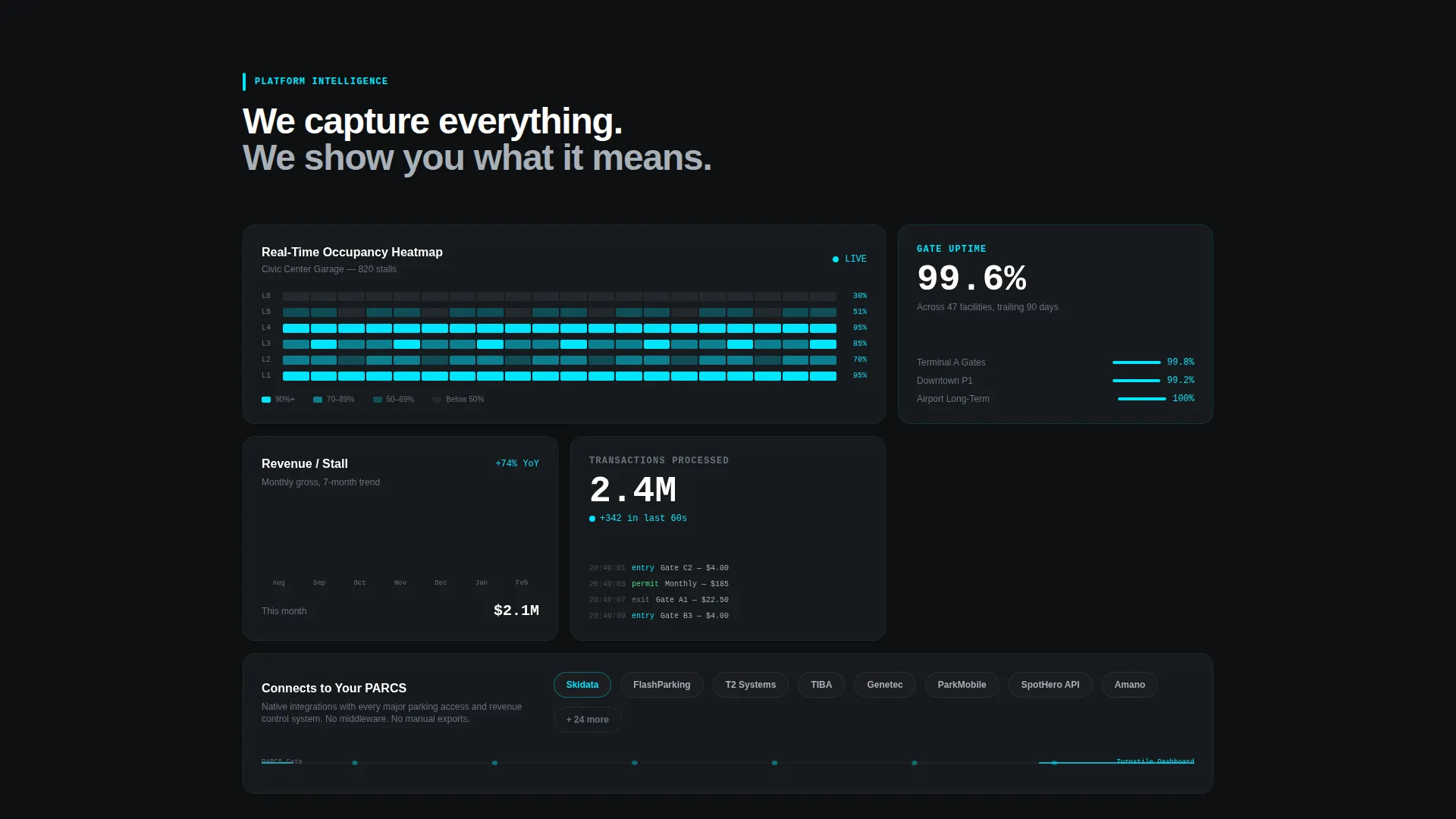The width and height of the screenshot is (1456, 819).
Task: Select the FlashParking integration chip
Action: (661, 685)
